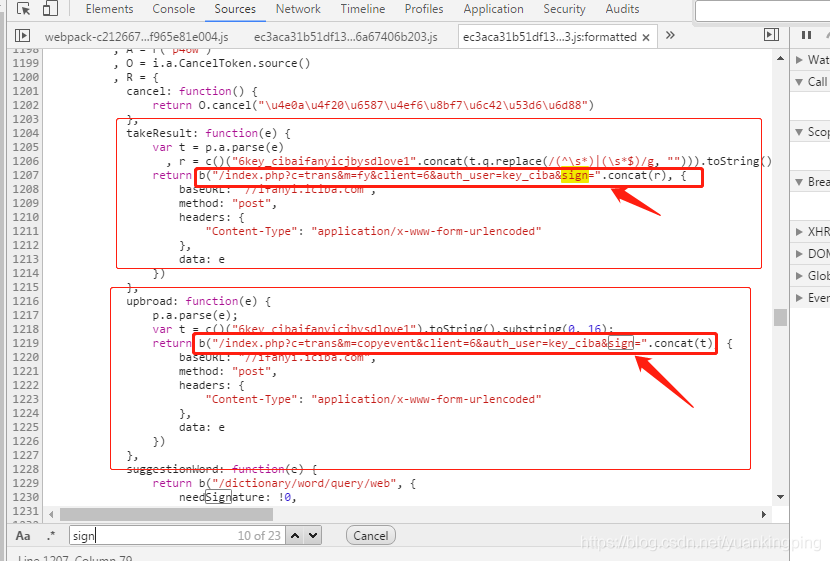
Task: Open the webpack-c212667 js file tab
Action: 137,37
